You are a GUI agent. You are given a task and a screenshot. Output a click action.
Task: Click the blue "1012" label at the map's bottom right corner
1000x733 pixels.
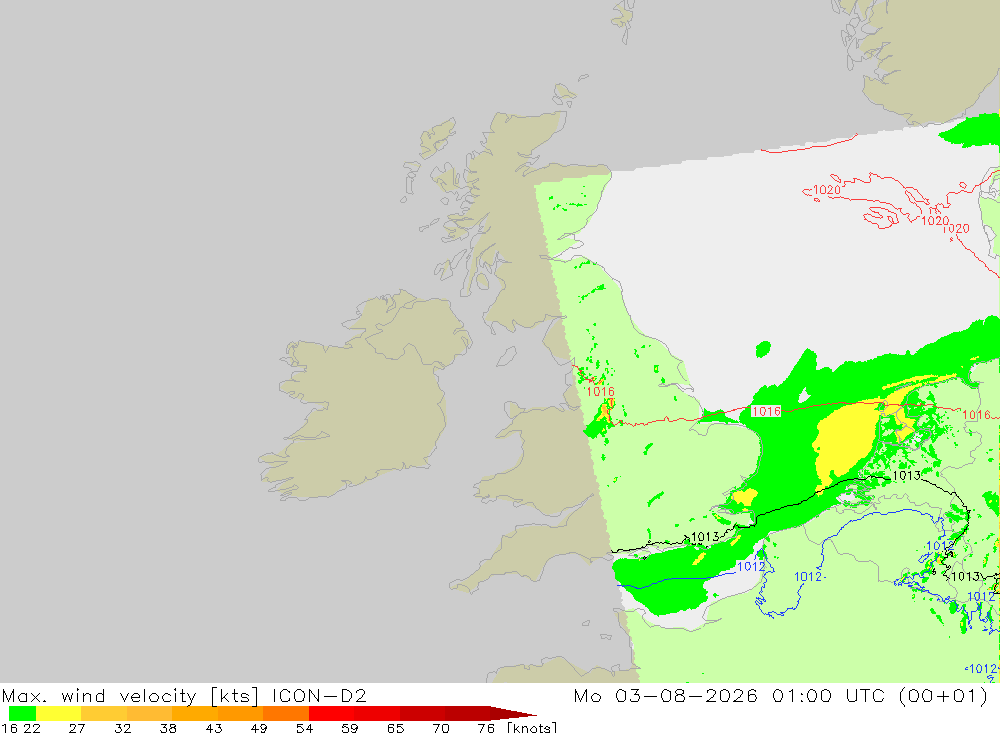[x=983, y=669]
